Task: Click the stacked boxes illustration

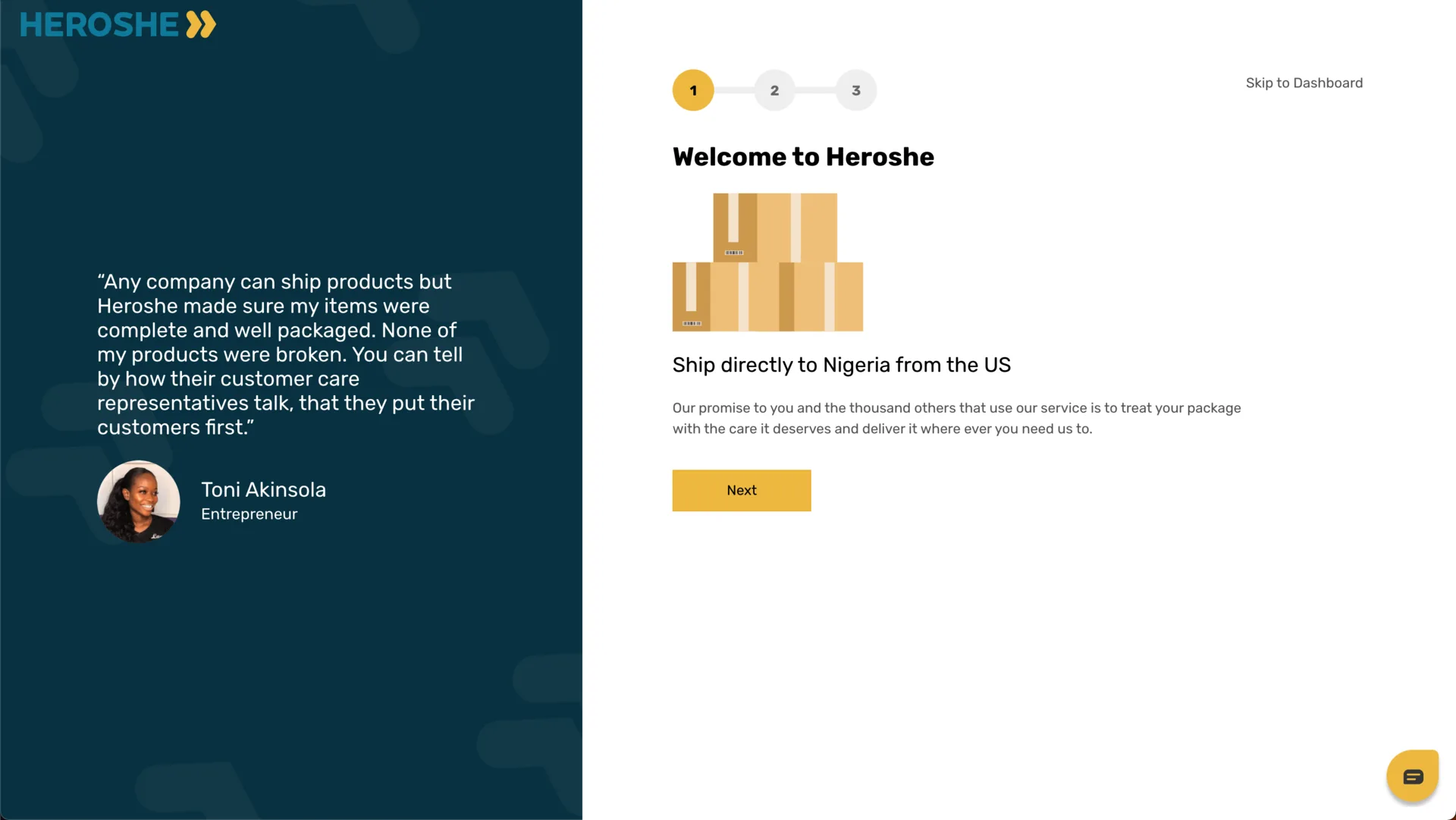Action: tap(767, 262)
